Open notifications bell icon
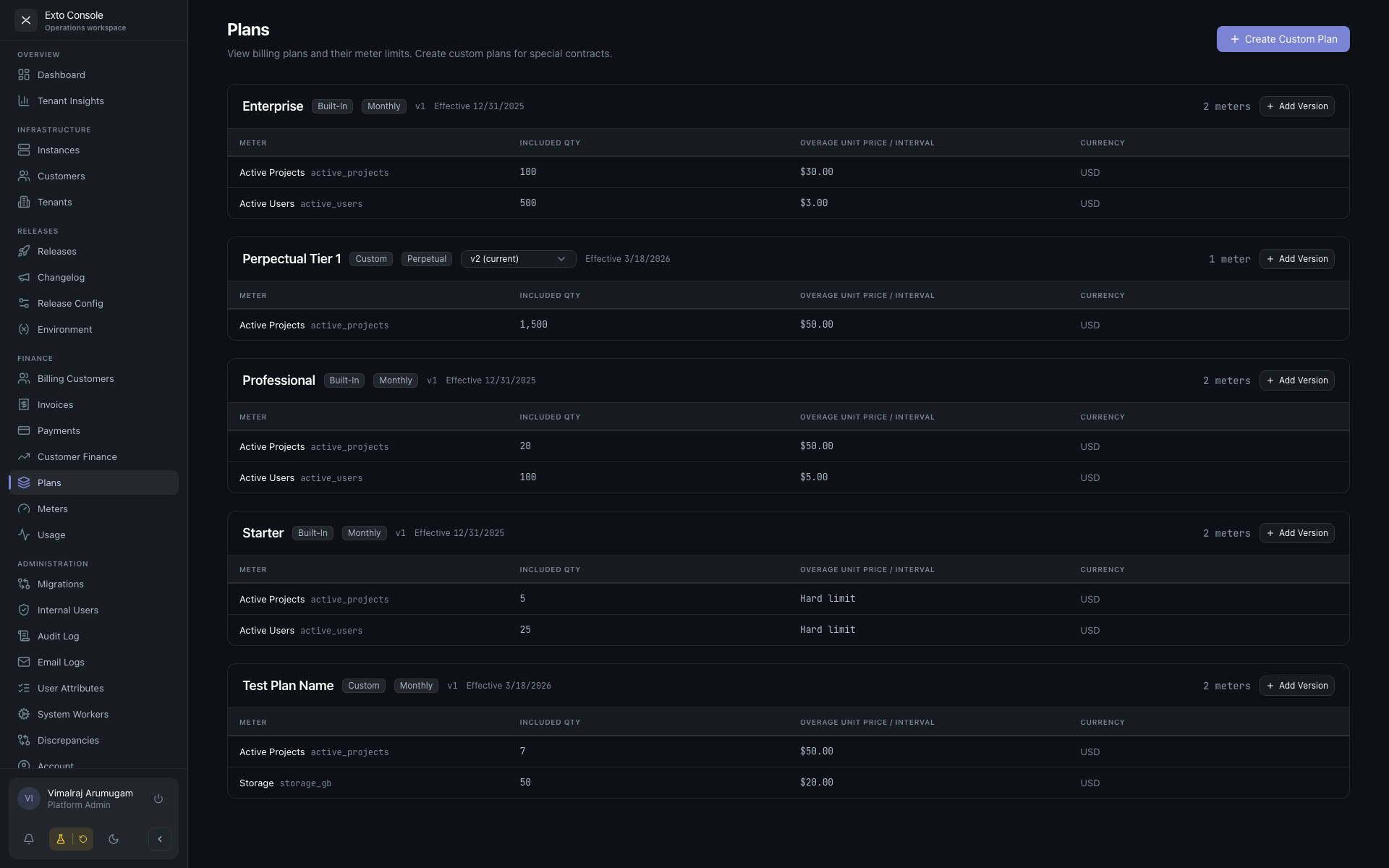 click(29, 839)
